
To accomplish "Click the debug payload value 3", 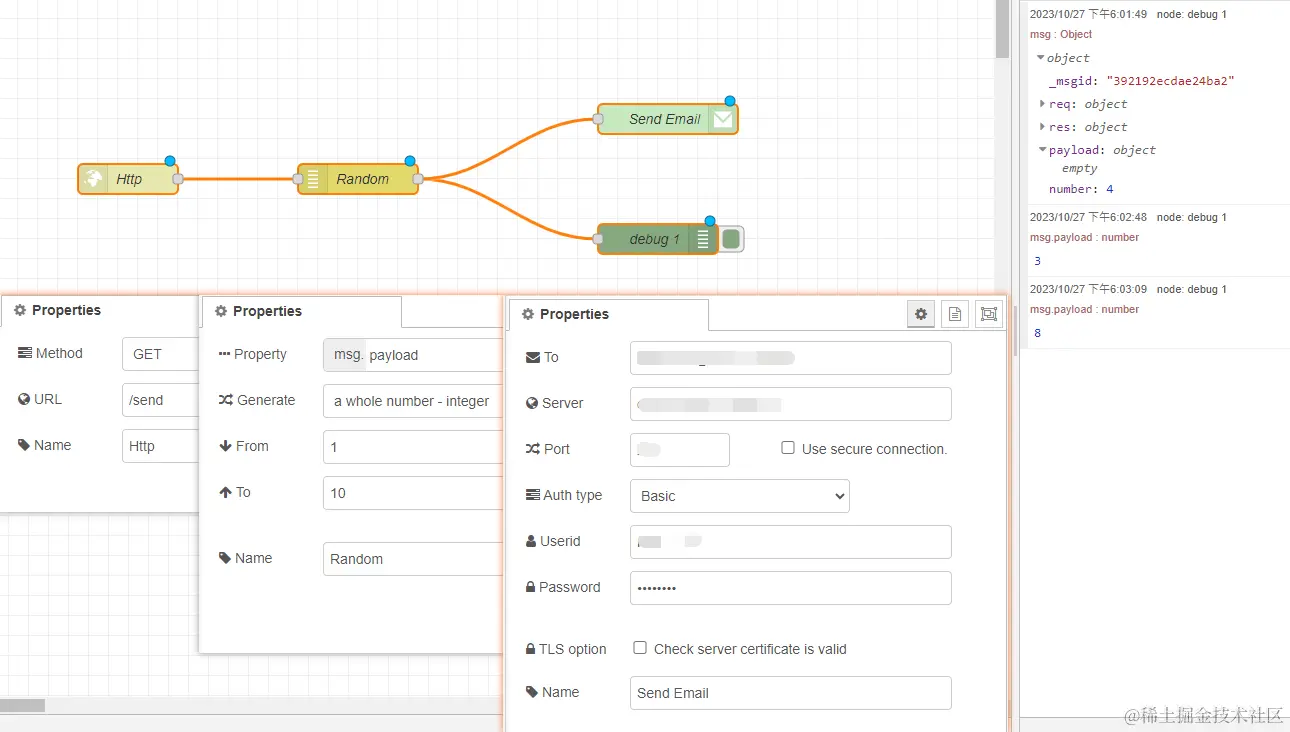I will pyautogui.click(x=1037, y=261).
